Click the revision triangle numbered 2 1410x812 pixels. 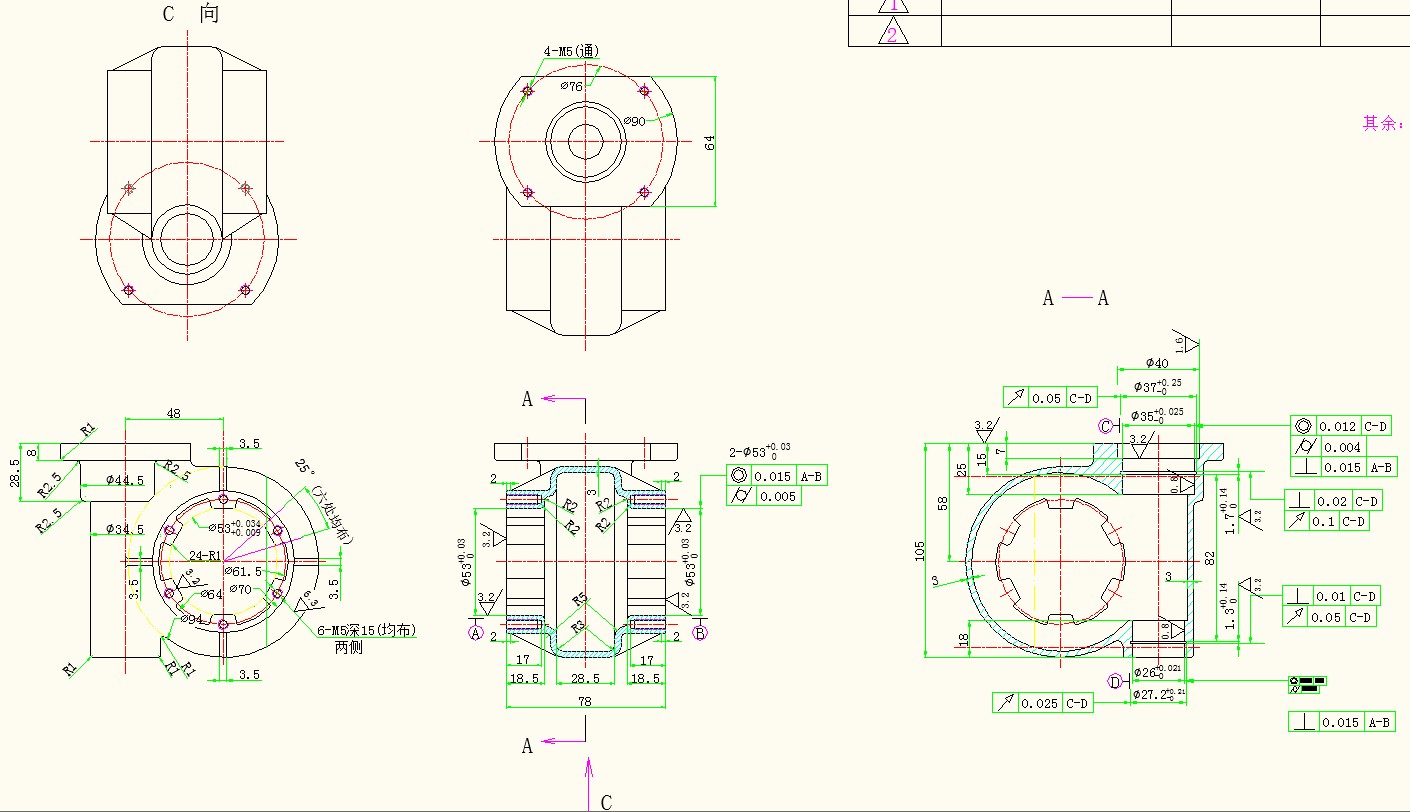(894, 32)
